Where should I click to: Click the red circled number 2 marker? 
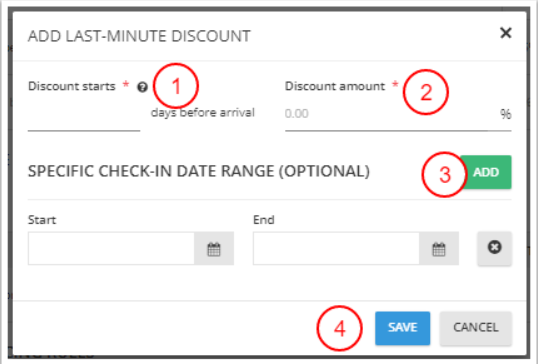point(426,92)
